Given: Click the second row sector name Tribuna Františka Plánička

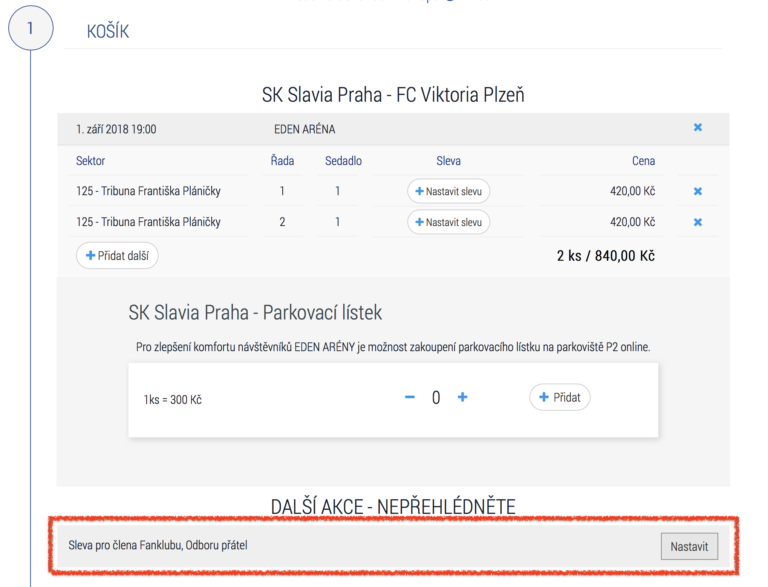Looking at the screenshot, I should point(148,222).
